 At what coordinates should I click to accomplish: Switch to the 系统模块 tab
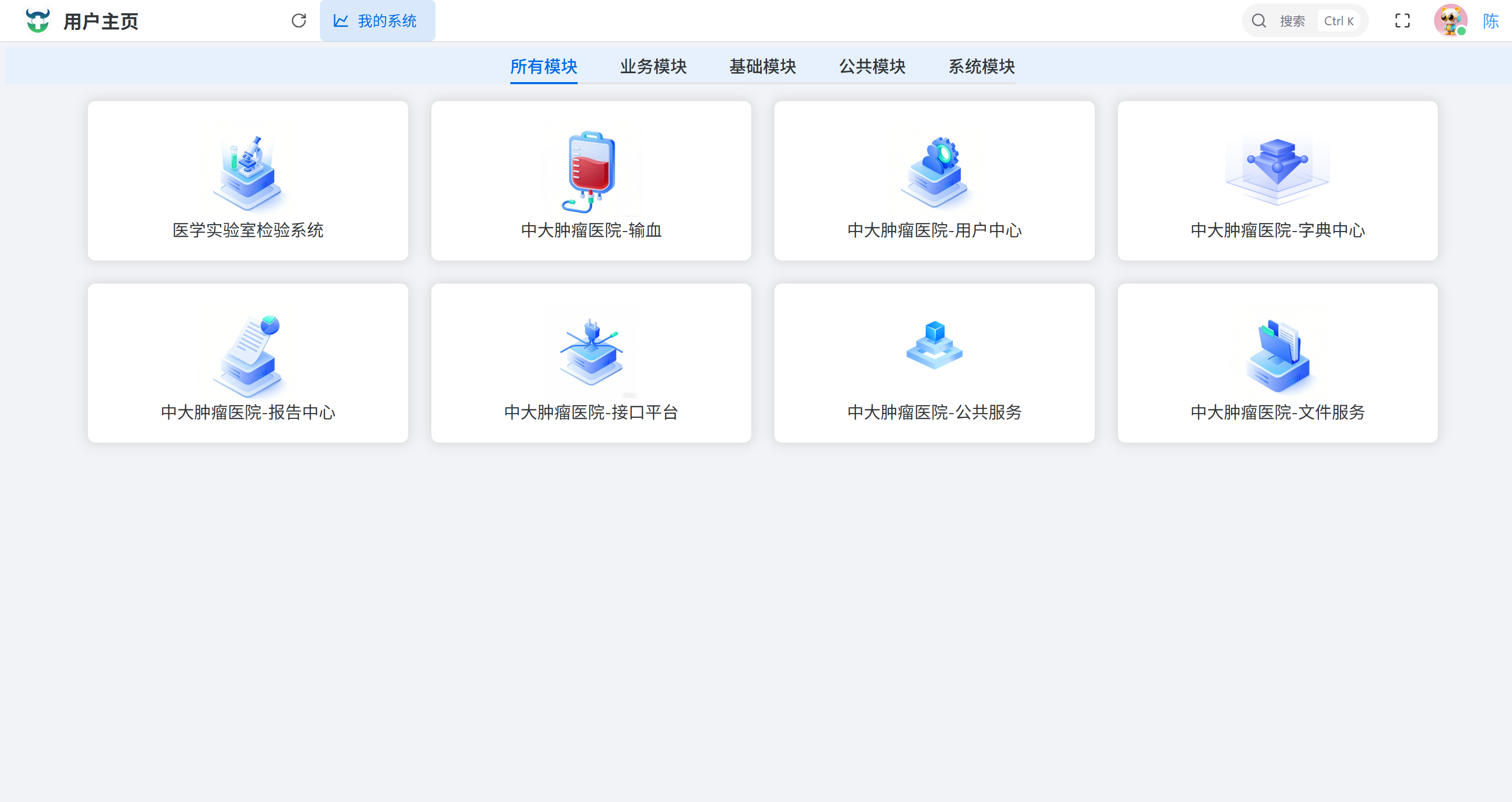pyautogui.click(x=981, y=66)
